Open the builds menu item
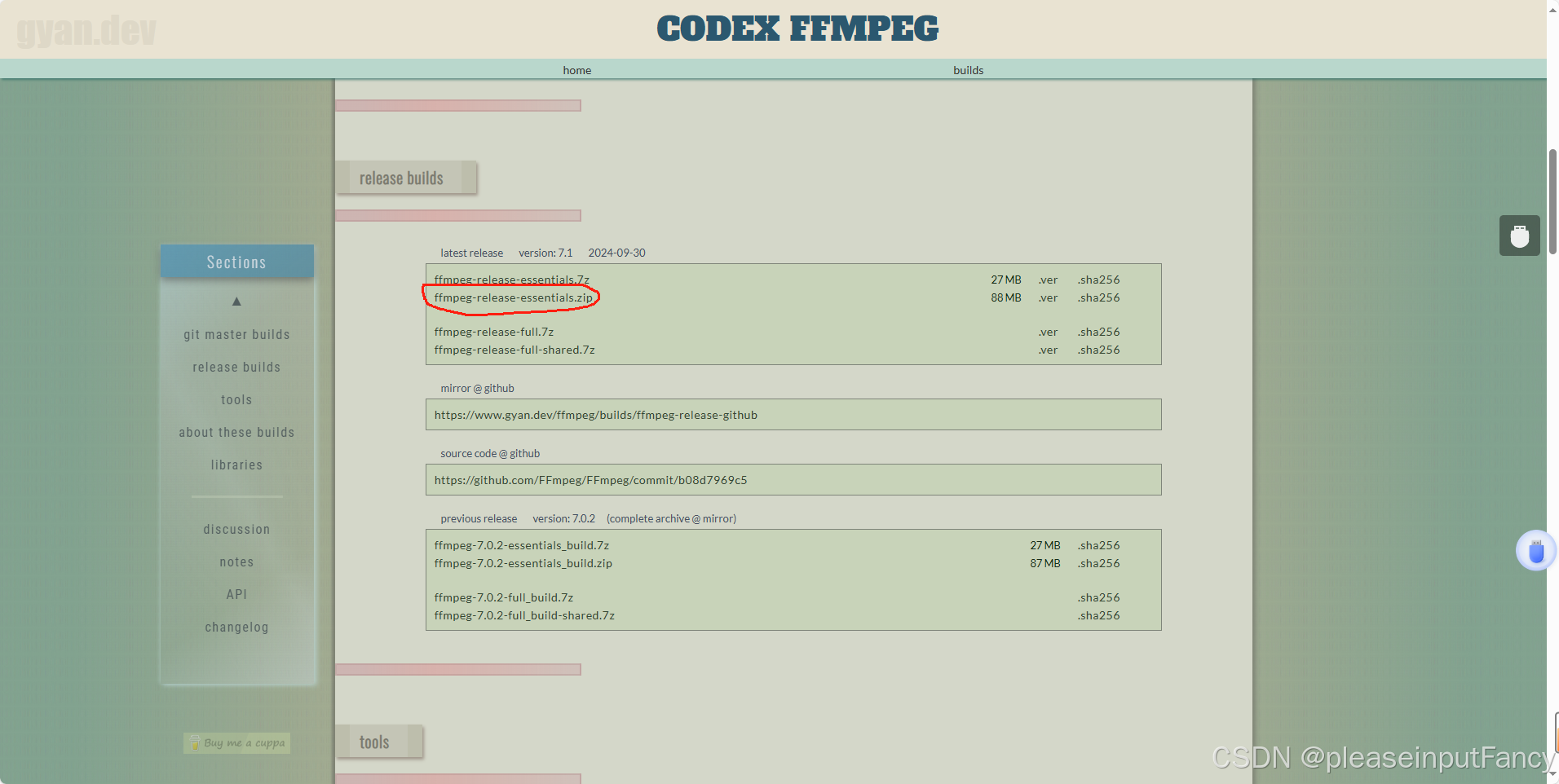This screenshot has width=1559, height=784. [969, 70]
